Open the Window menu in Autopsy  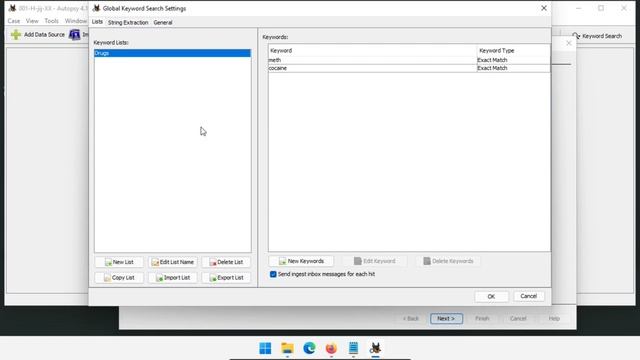(x=76, y=21)
